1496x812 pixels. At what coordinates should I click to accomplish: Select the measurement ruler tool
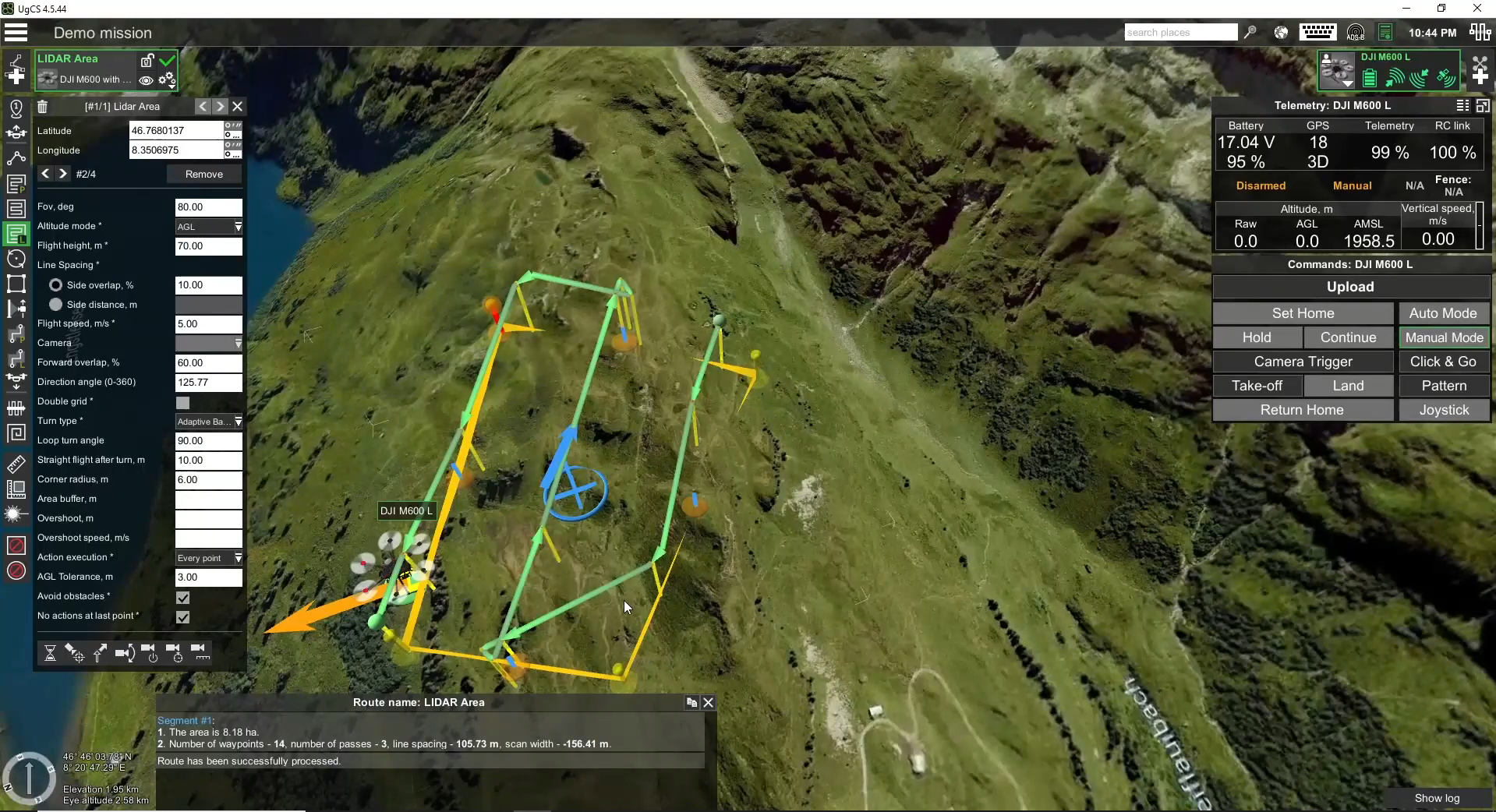[16, 465]
